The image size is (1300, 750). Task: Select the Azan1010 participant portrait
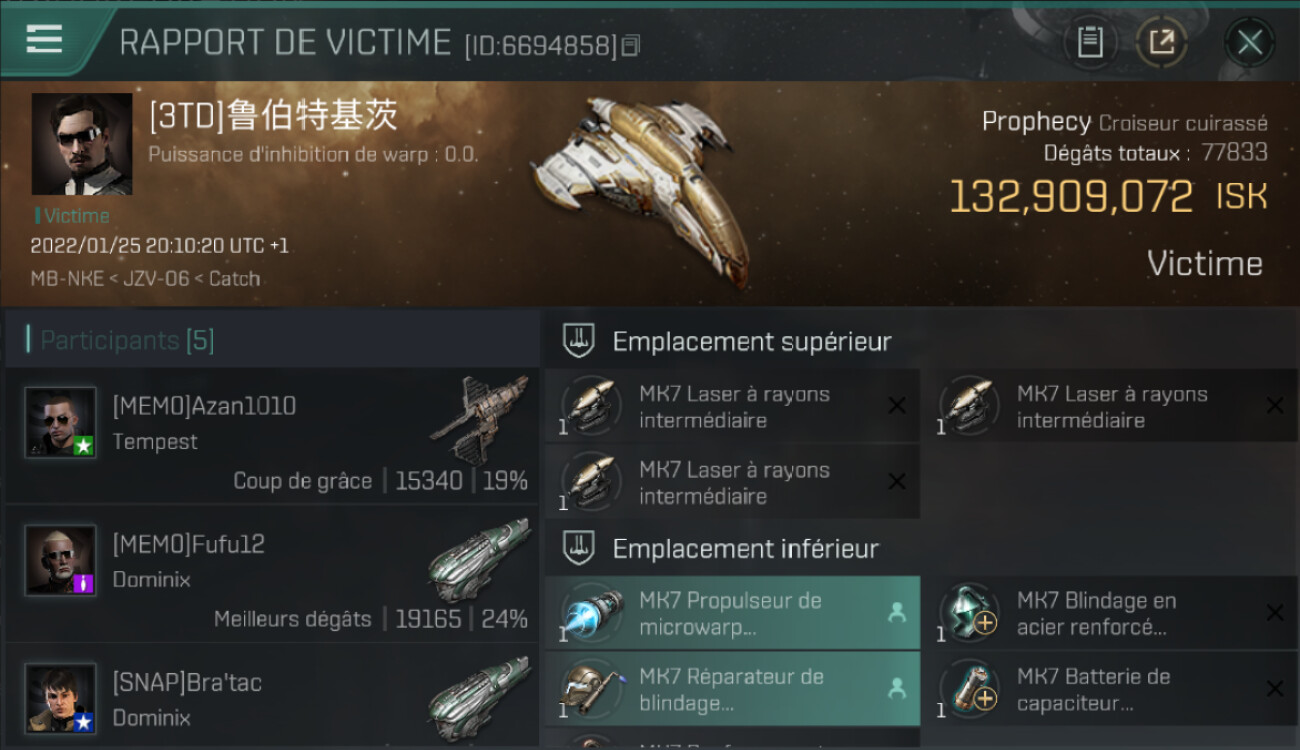[61, 423]
